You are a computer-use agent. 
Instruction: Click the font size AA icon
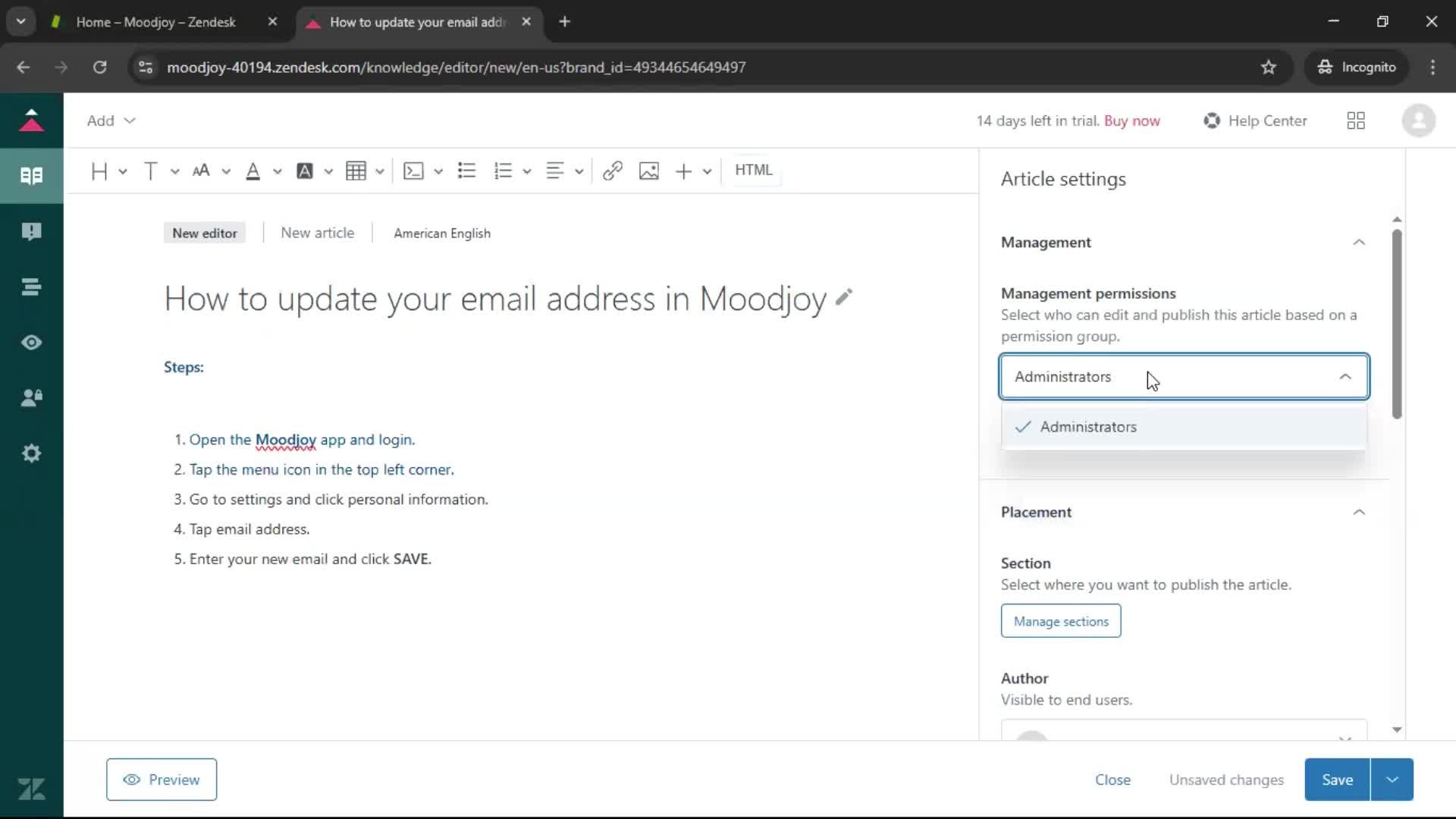click(201, 171)
